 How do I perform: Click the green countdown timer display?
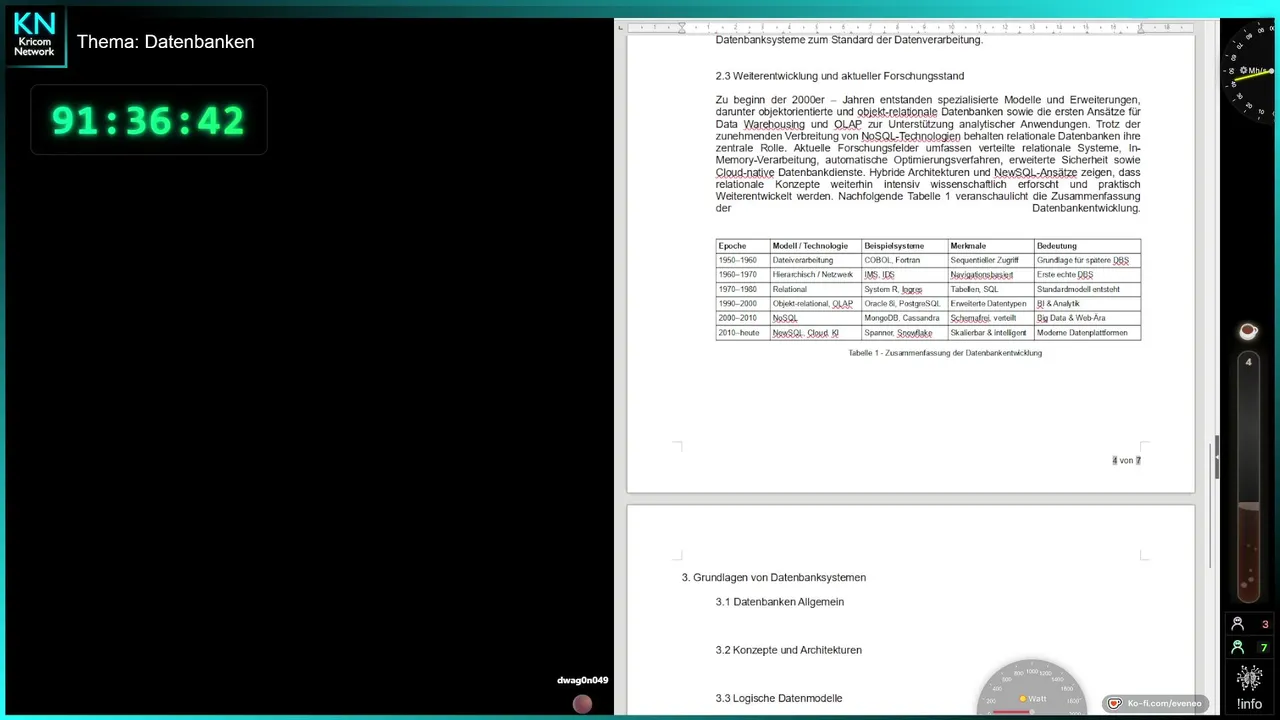pyautogui.click(x=148, y=120)
